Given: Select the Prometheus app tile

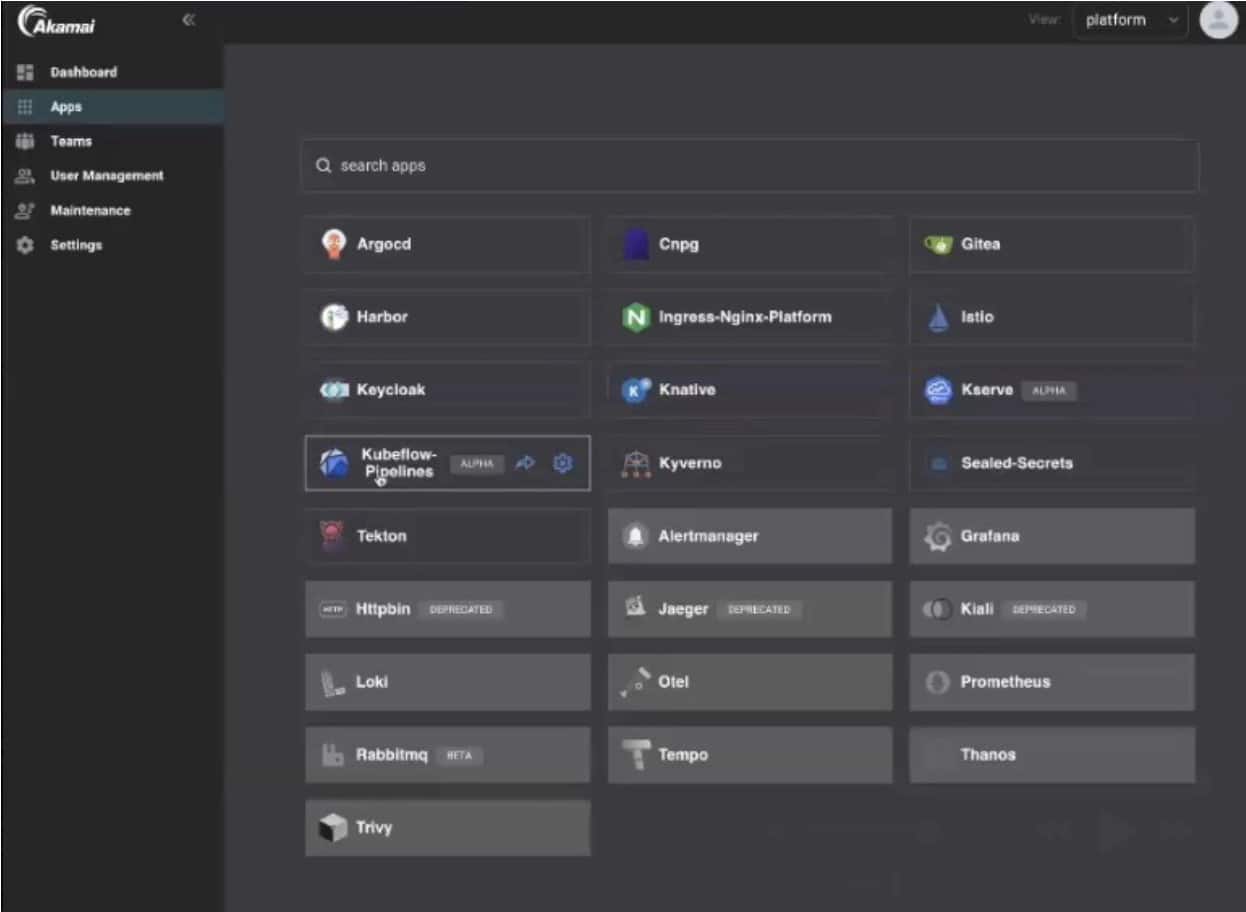Looking at the screenshot, I should [x=1051, y=682].
